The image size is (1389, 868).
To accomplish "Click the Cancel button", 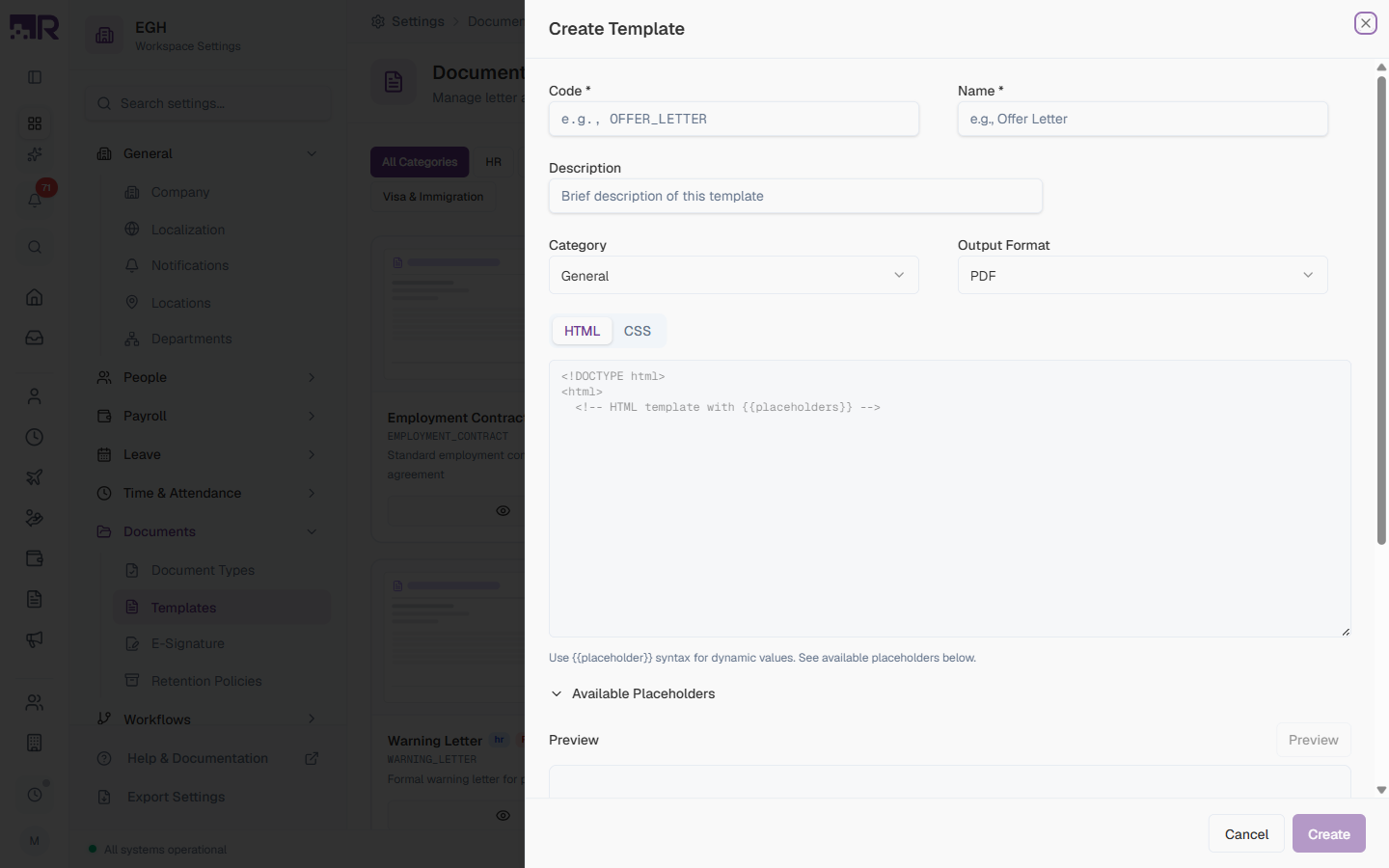I will (1246, 834).
